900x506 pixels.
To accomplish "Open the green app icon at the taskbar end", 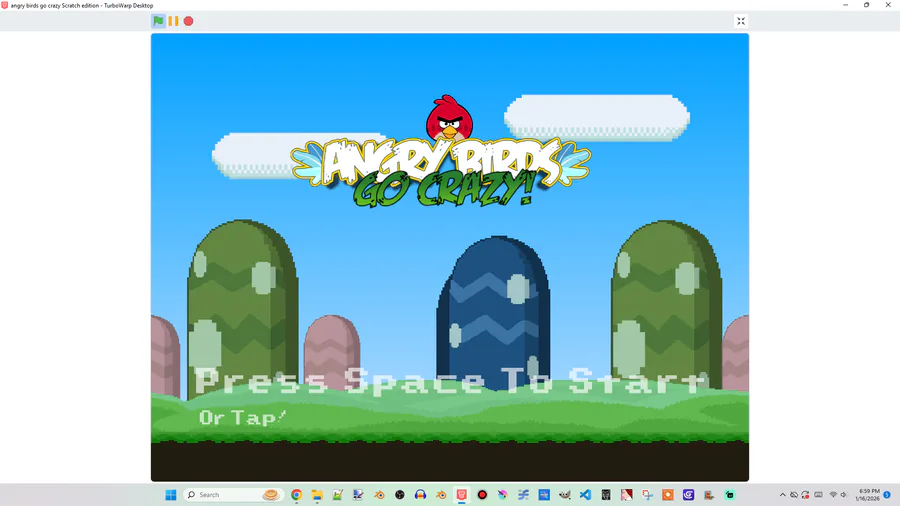I will [x=730, y=495].
